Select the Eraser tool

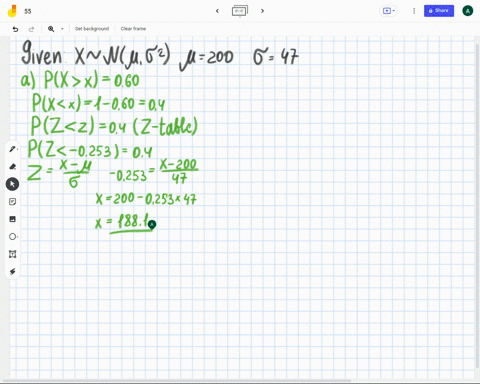click(12, 166)
